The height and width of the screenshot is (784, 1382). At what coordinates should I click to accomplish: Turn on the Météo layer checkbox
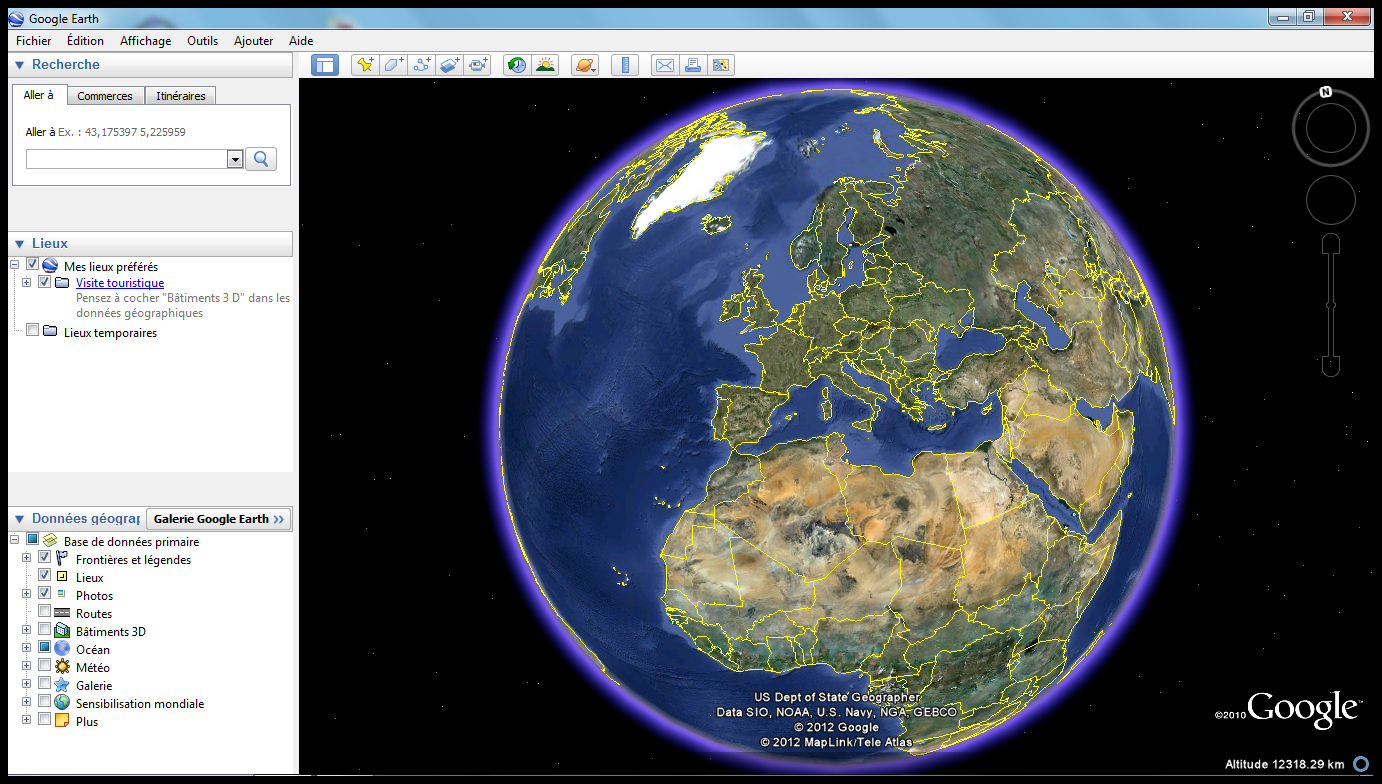[44, 666]
